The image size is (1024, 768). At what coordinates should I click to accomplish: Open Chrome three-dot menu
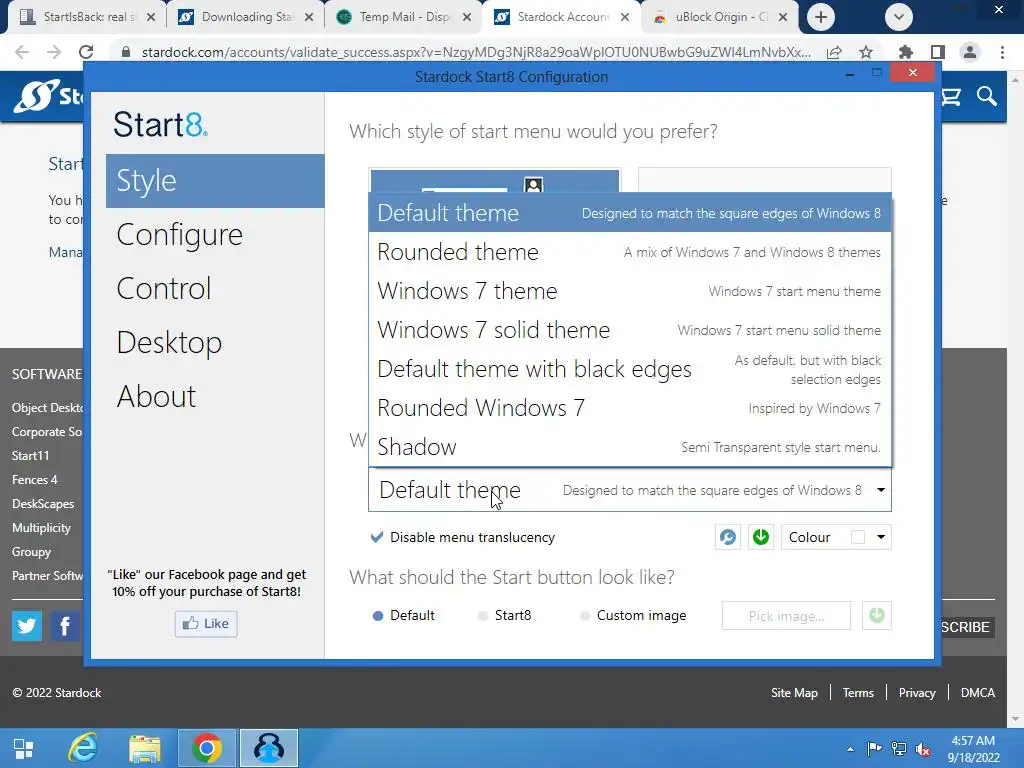click(1002, 52)
